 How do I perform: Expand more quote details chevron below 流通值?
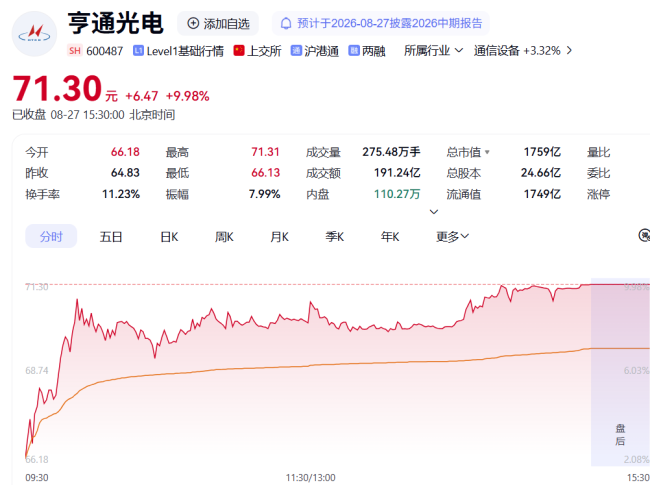click(434, 212)
